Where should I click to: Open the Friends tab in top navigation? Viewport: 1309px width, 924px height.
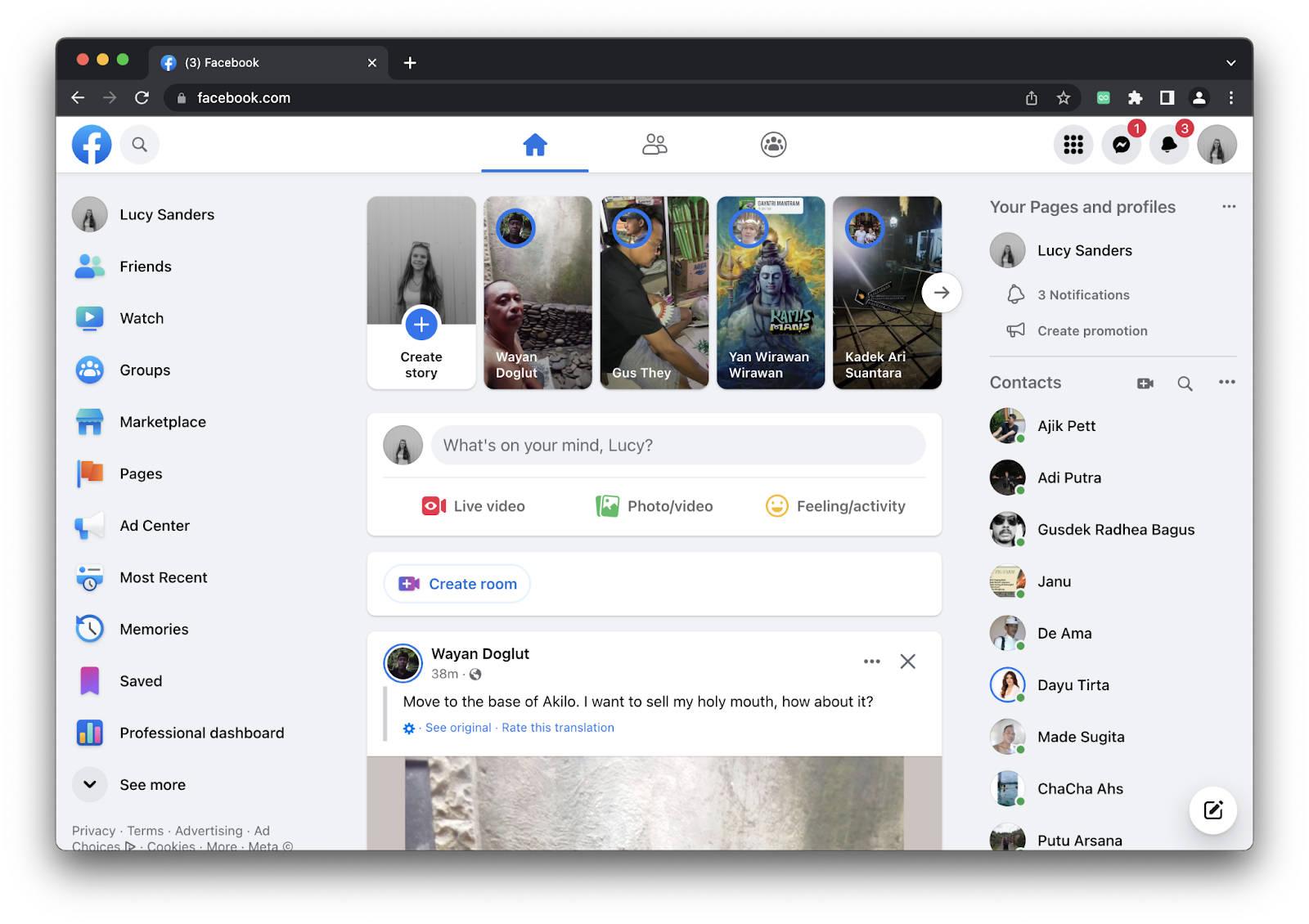pos(654,145)
